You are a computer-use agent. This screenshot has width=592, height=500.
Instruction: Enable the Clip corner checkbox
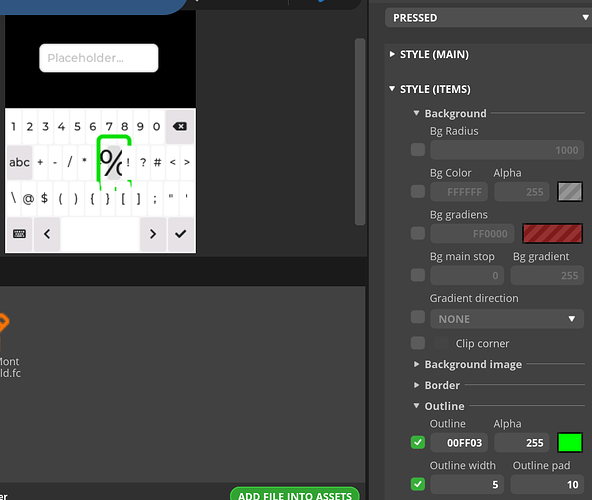coord(418,343)
